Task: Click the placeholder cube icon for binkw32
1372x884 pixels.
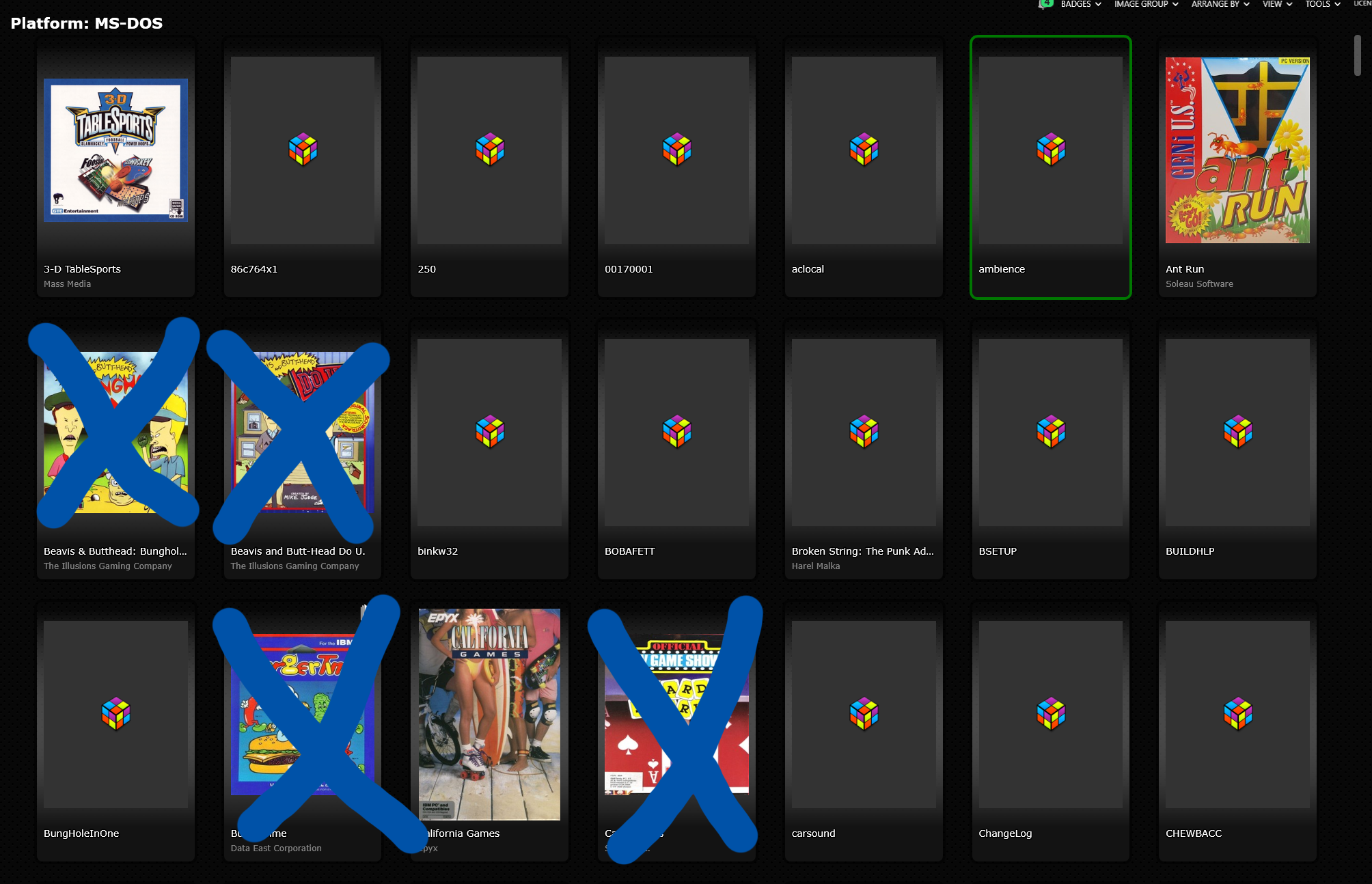Action: pyautogui.click(x=490, y=432)
